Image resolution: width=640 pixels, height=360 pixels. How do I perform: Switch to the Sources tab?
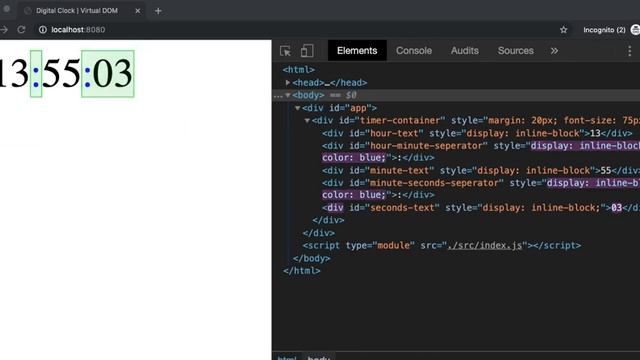point(516,51)
